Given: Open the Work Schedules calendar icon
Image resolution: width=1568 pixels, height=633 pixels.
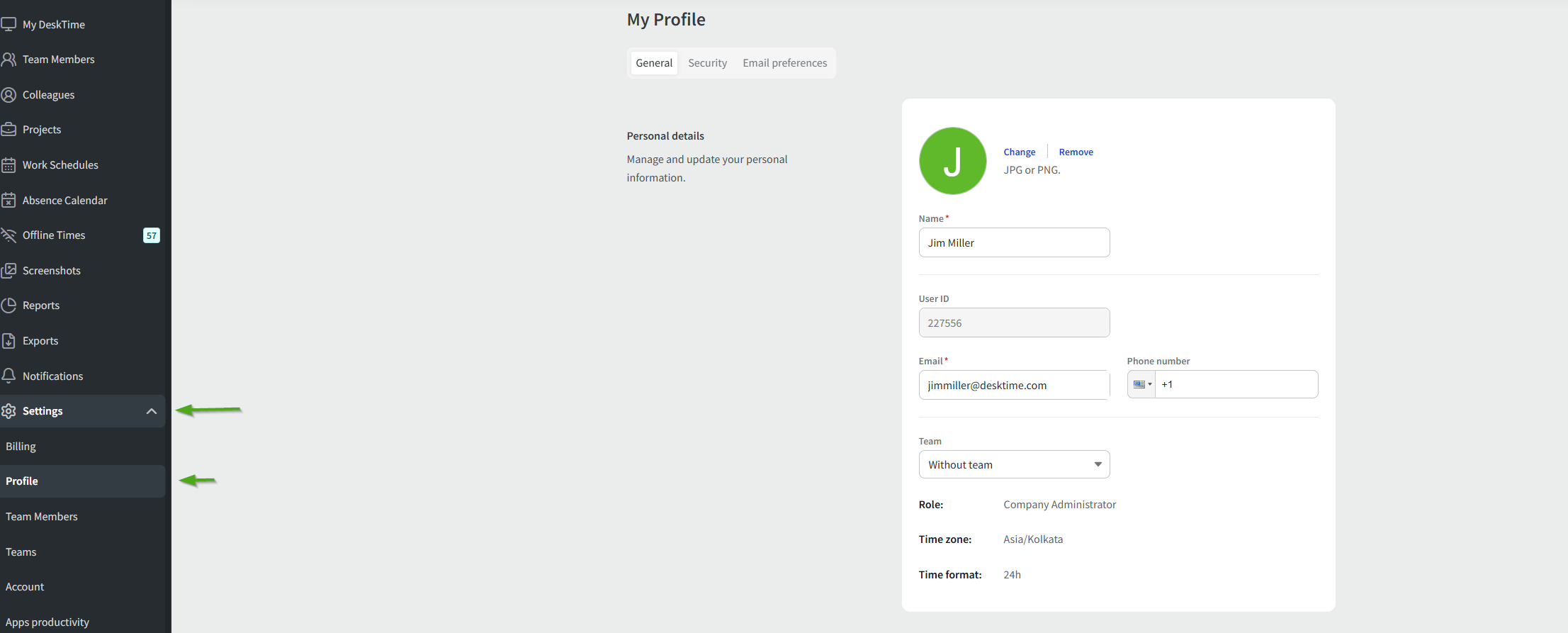Looking at the screenshot, I should click(x=9, y=165).
